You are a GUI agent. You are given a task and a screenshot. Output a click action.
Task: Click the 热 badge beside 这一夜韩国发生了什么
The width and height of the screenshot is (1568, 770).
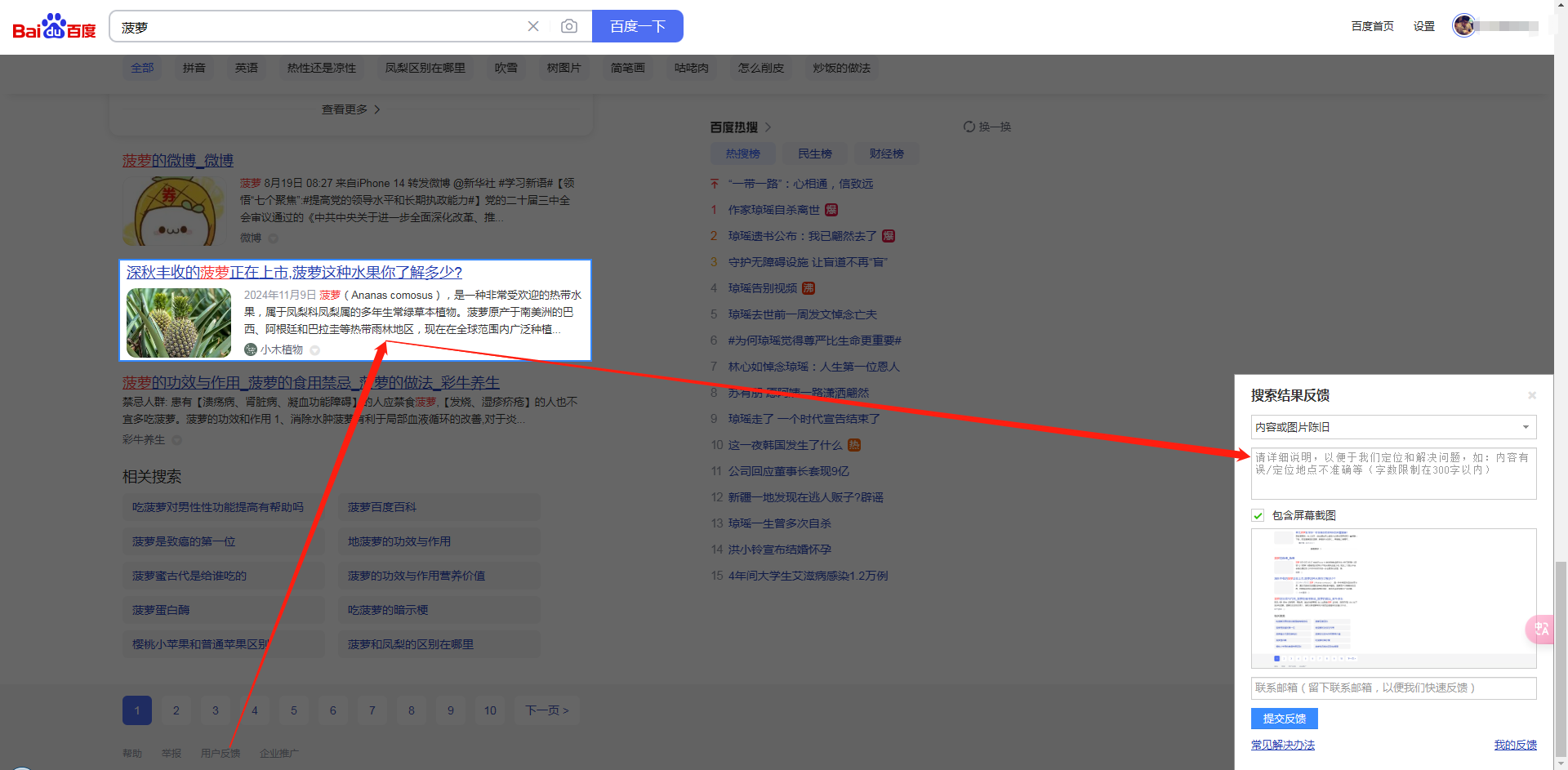point(854,445)
